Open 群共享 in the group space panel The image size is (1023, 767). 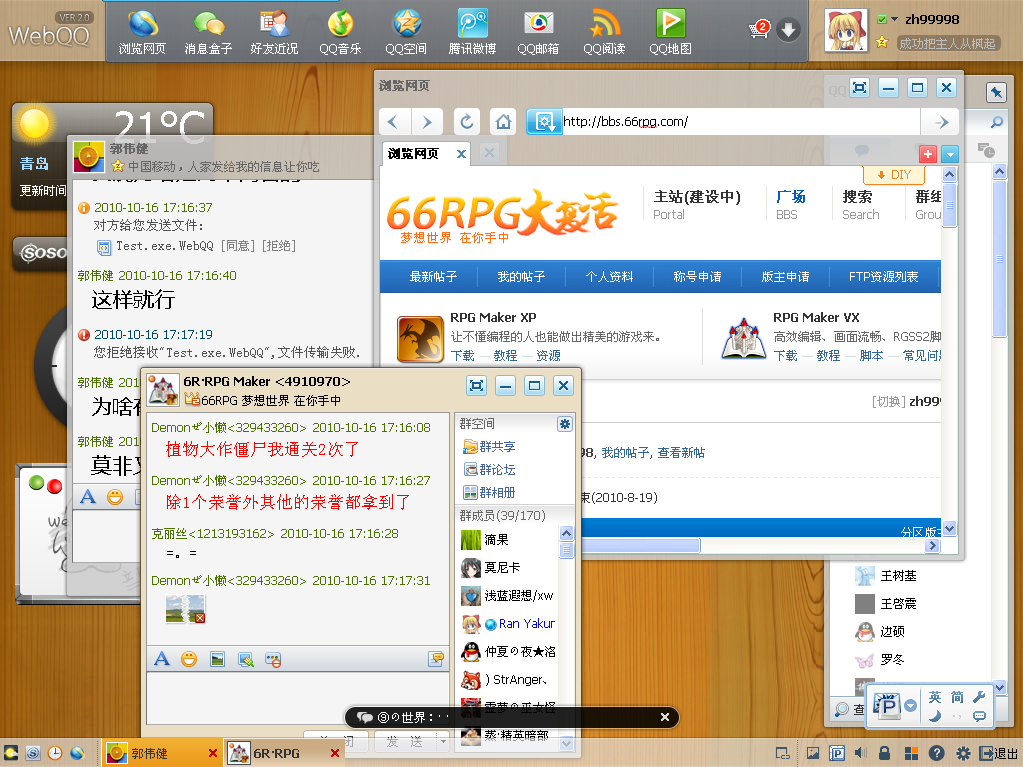click(489, 447)
